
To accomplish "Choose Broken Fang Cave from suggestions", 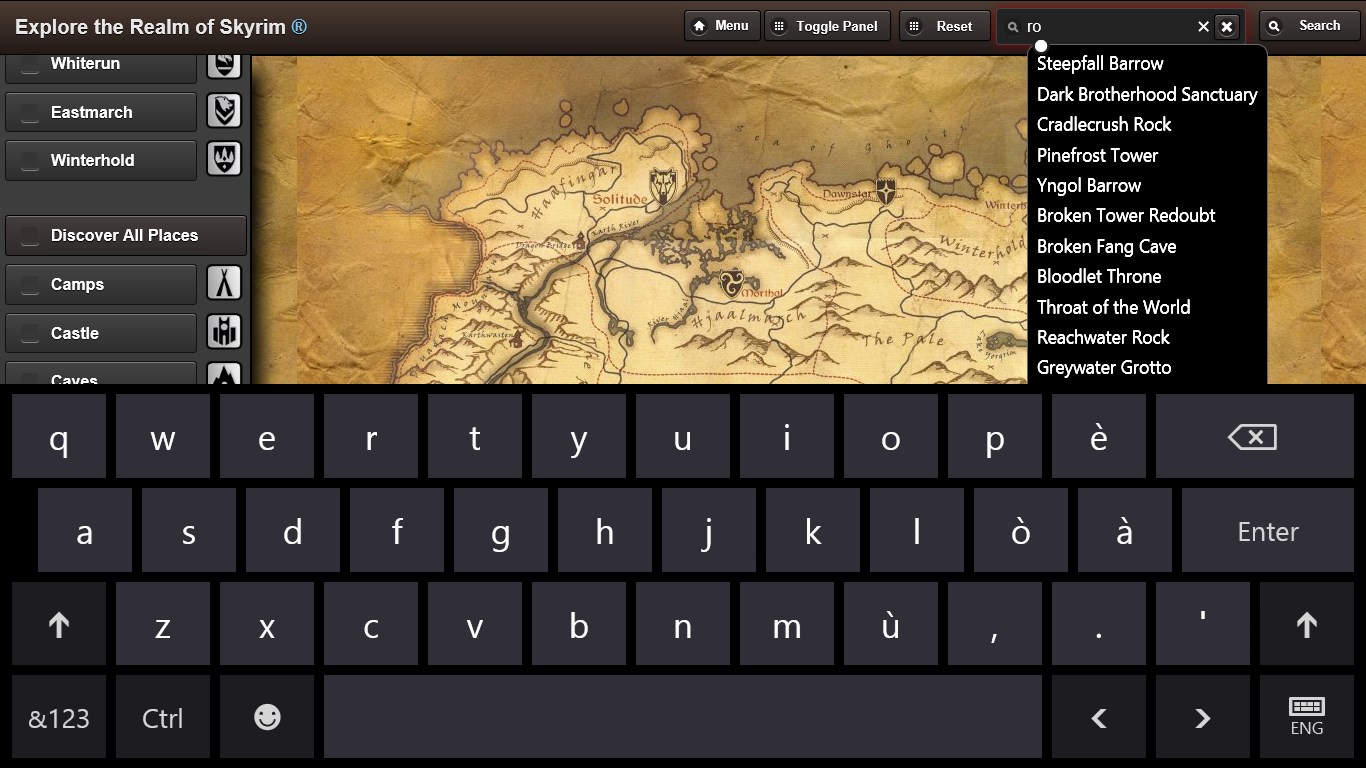I will coord(1106,246).
